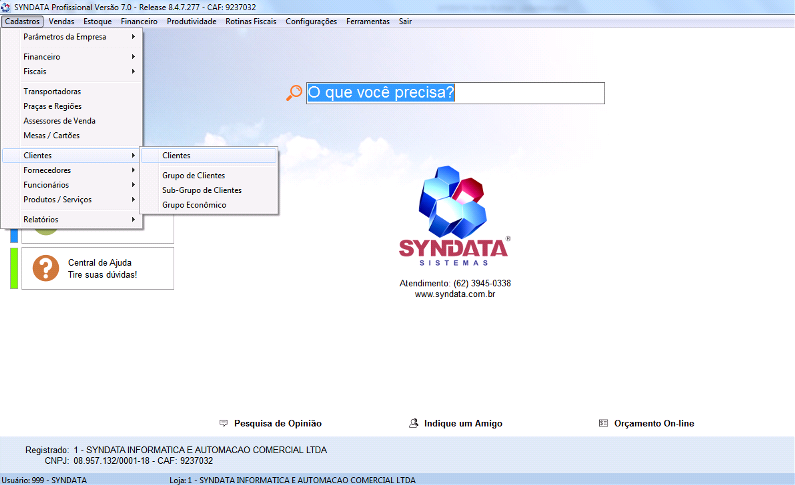This screenshot has width=795, height=485.
Task: Click the highlighted Clientes entry in Cadastros menu
Action: point(72,156)
